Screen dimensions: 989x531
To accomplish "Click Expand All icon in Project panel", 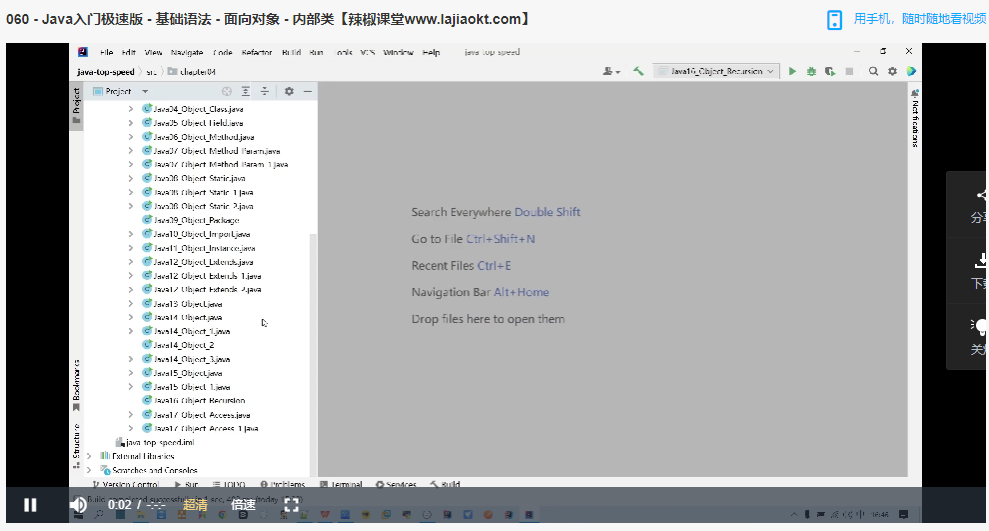I will [245, 91].
